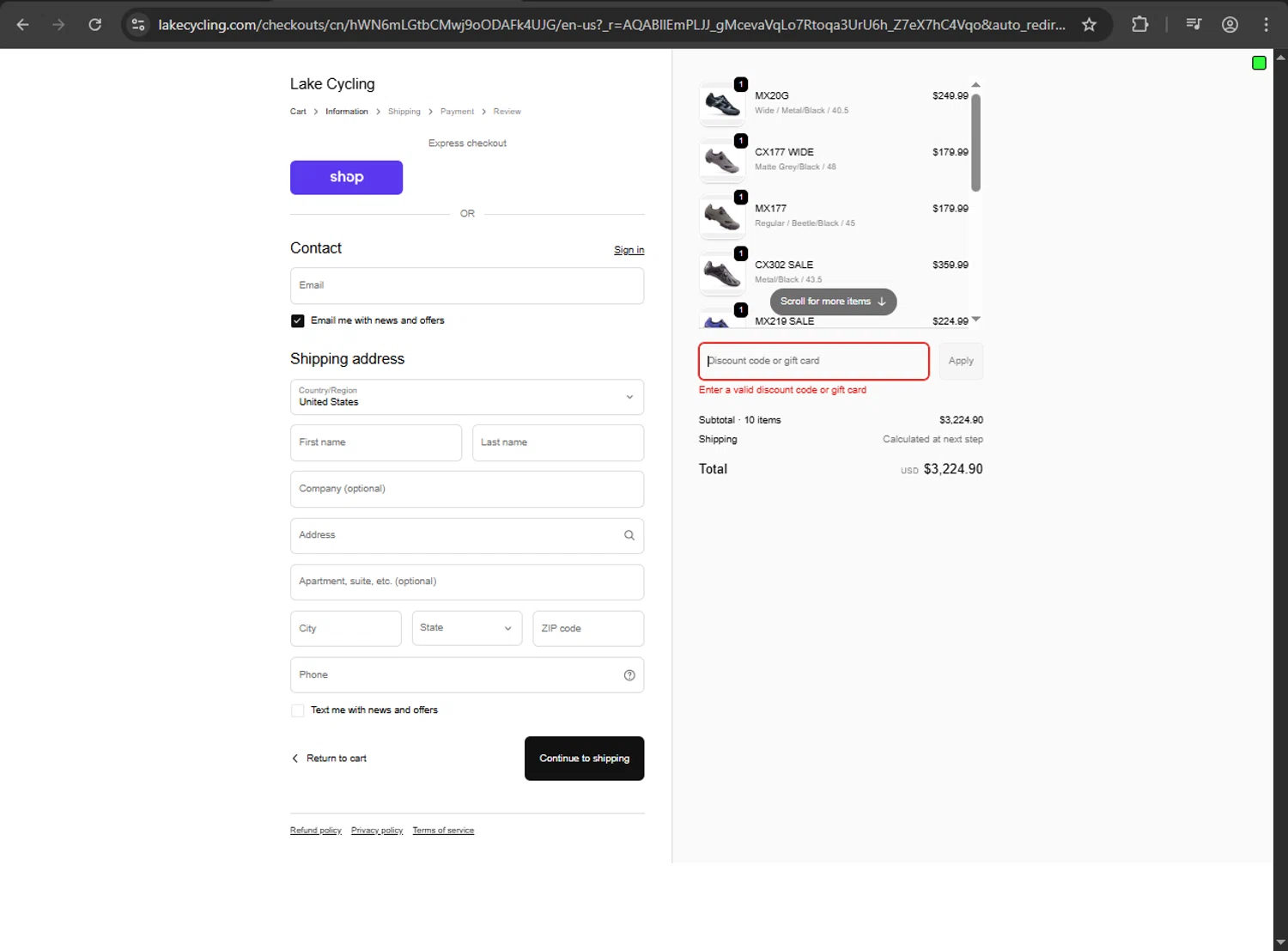1288x951 pixels.
Task: Click the browser address bar URL
Action: pos(611,25)
